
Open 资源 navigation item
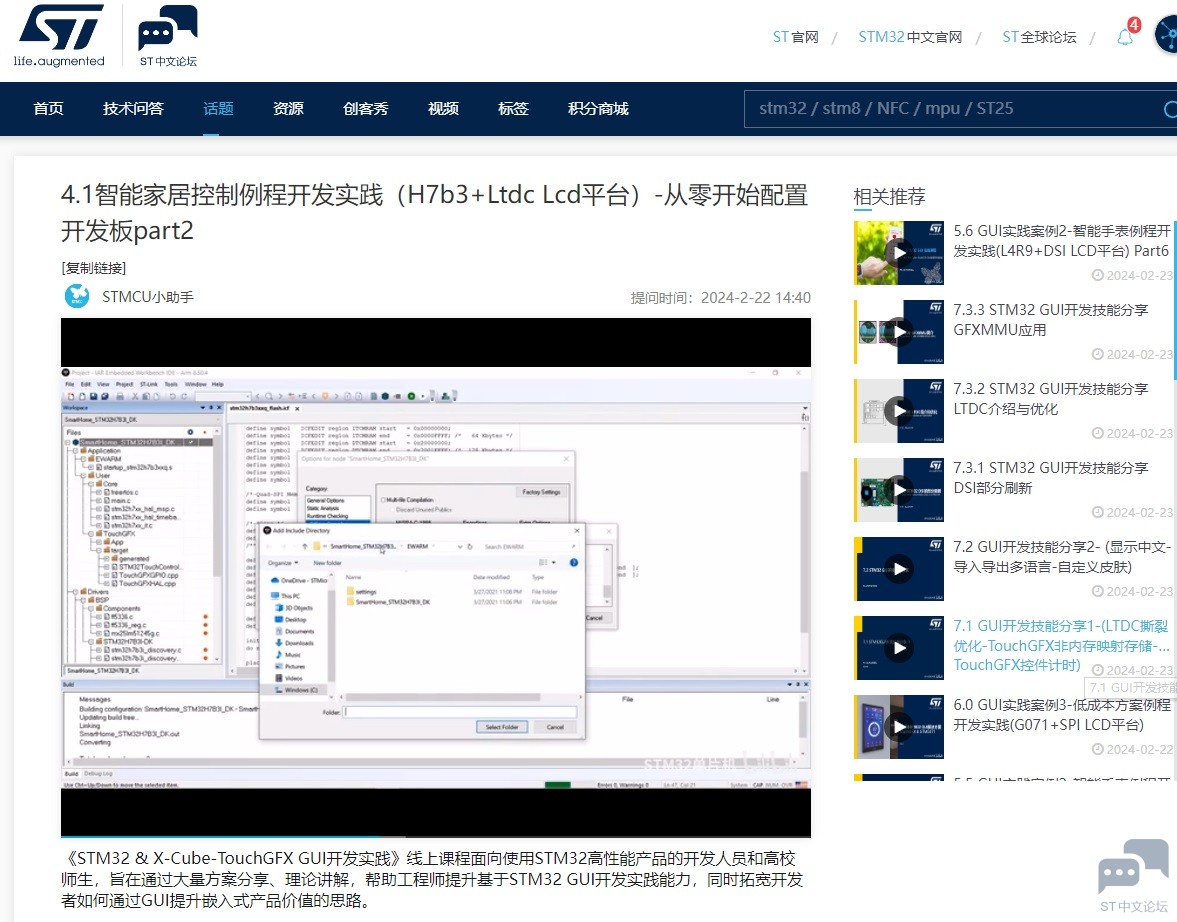tap(288, 109)
